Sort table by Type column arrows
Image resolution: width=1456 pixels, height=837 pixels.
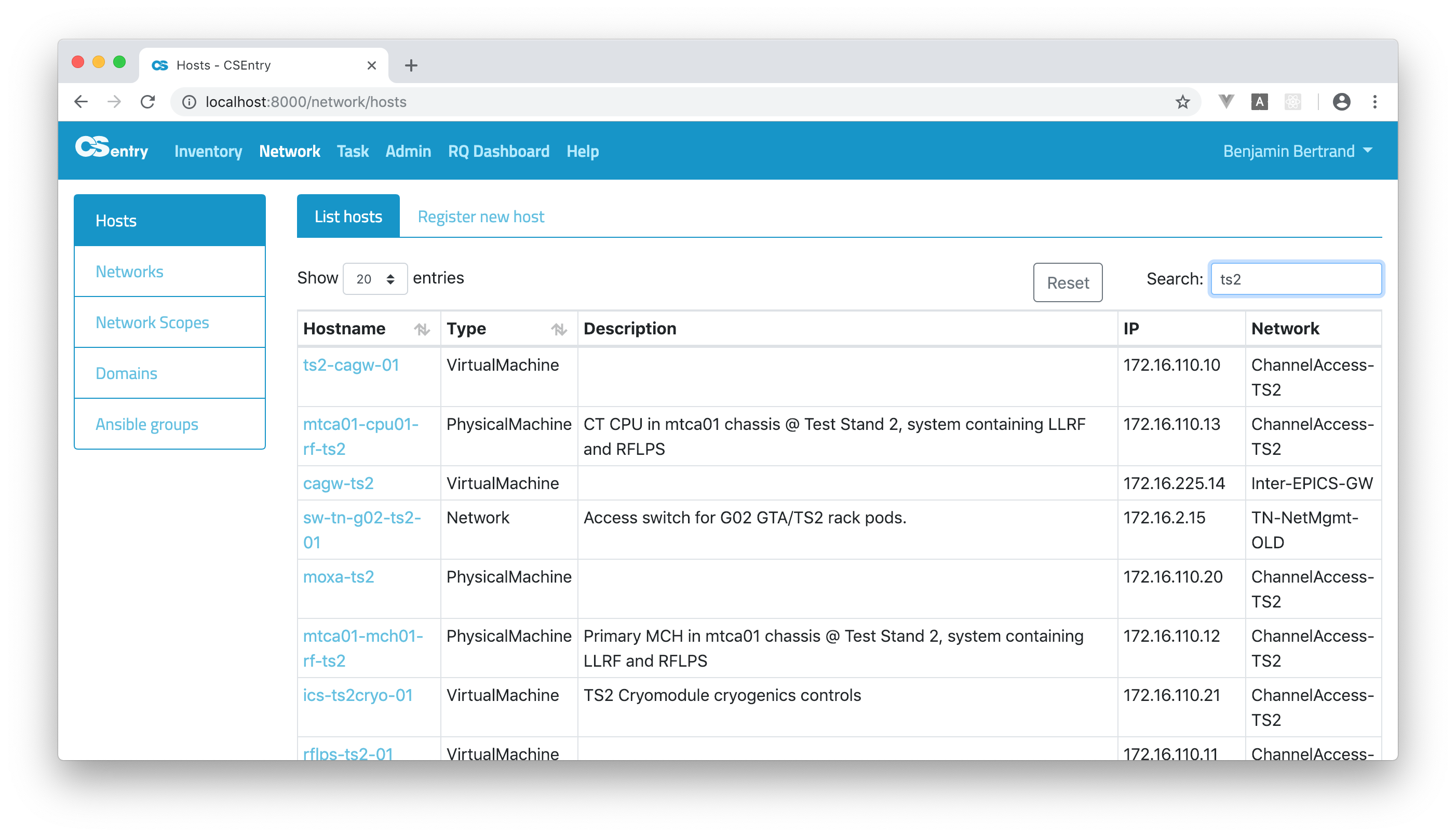coord(558,329)
